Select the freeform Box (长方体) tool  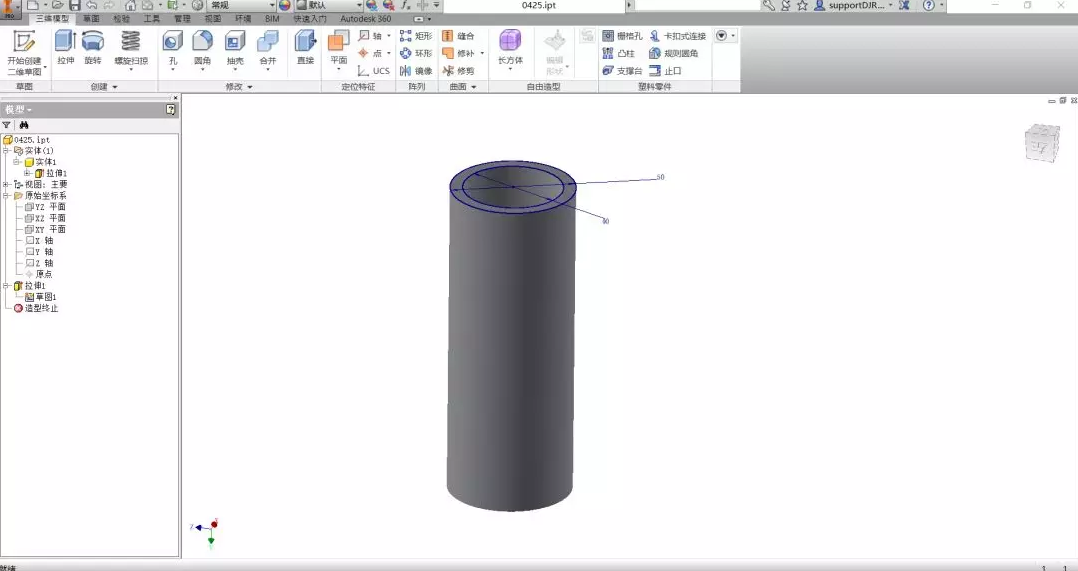point(510,49)
